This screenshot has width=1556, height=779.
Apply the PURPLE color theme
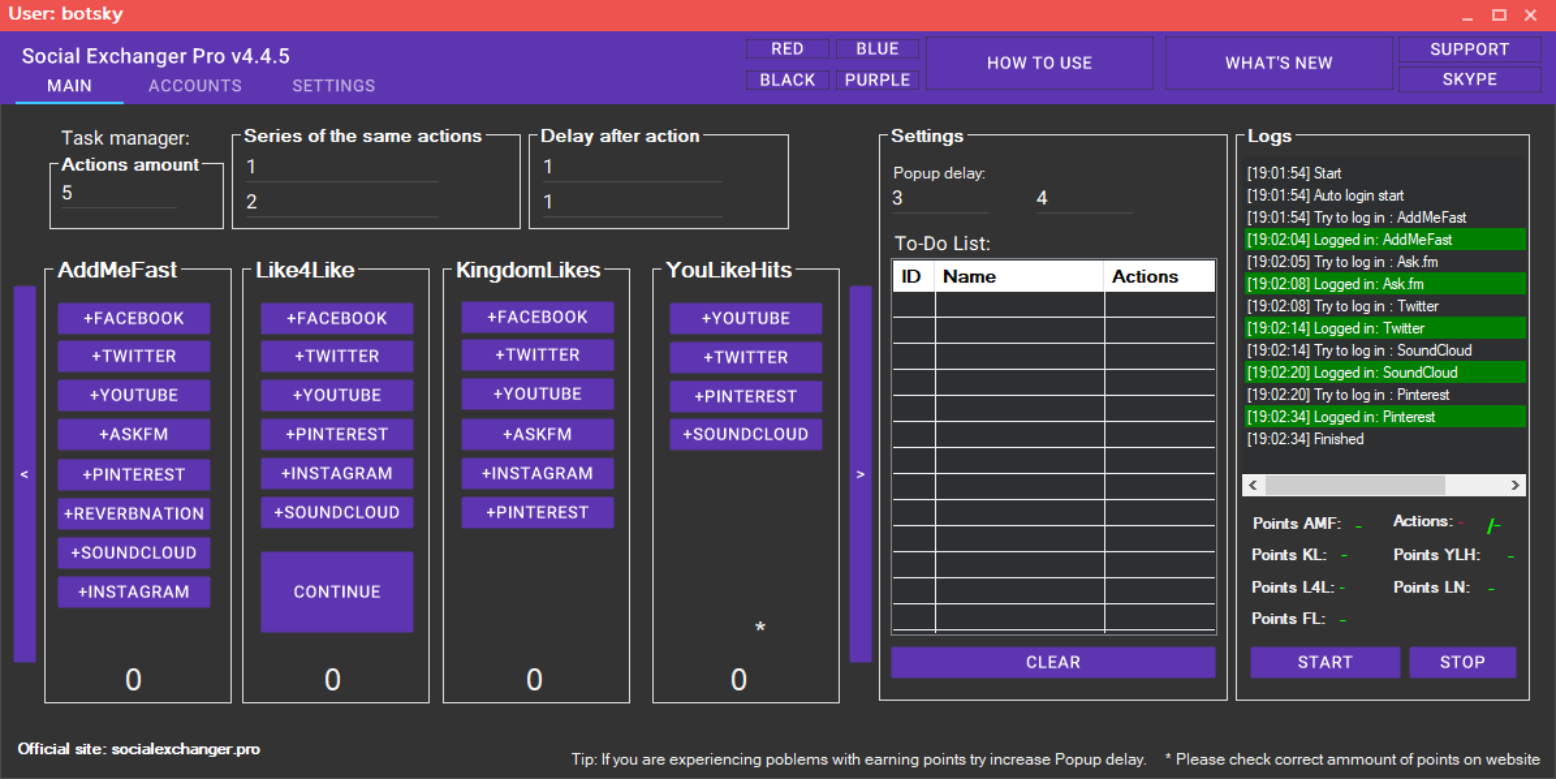877,80
